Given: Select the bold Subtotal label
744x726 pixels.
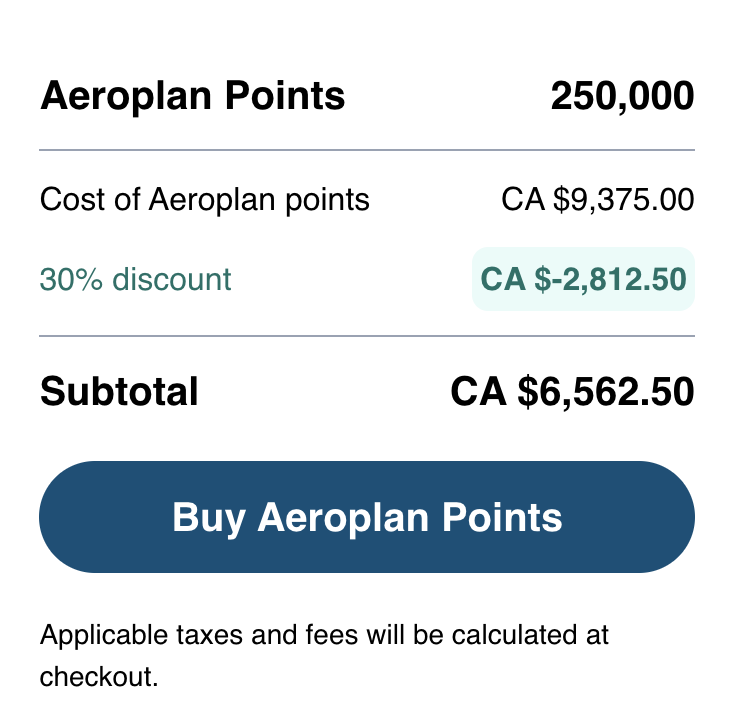Looking at the screenshot, I should pyautogui.click(x=119, y=391).
